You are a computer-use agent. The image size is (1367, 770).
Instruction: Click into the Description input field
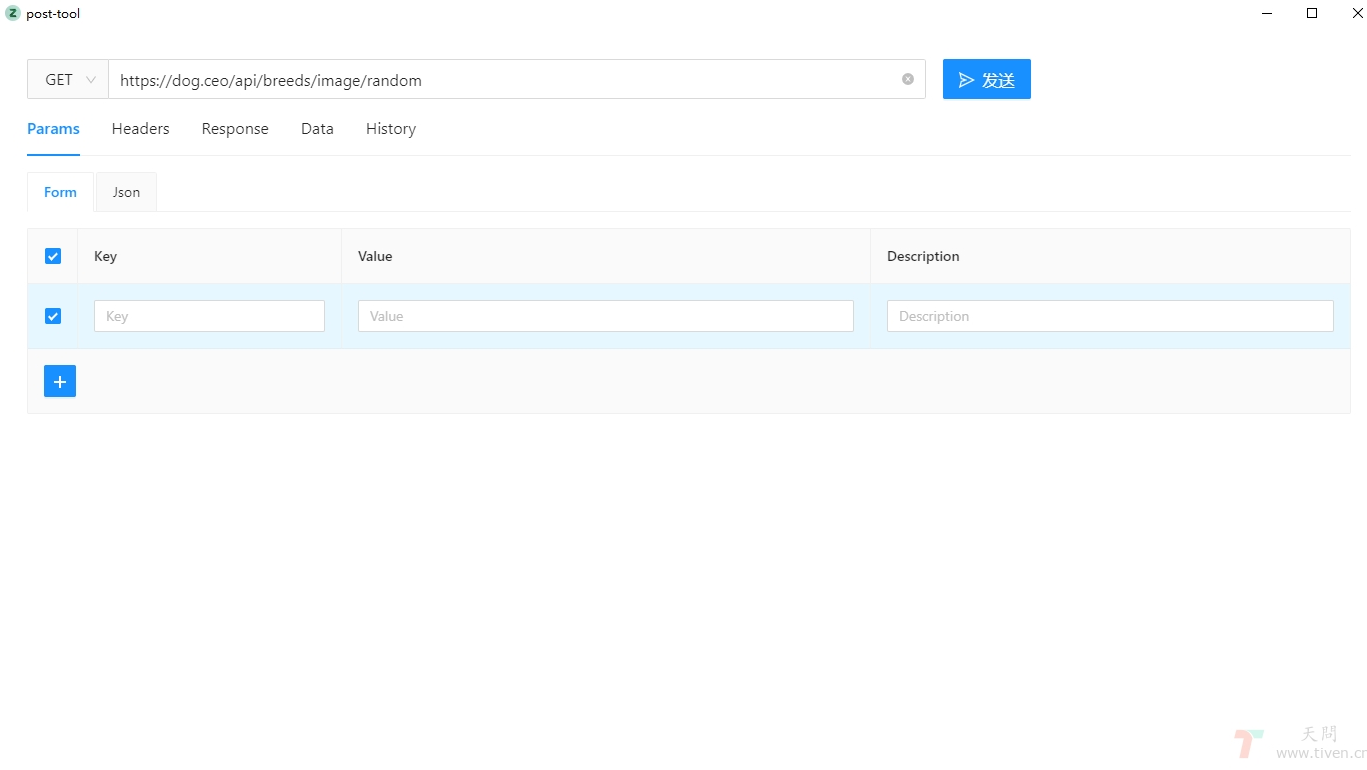click(x=1110, y=316)
